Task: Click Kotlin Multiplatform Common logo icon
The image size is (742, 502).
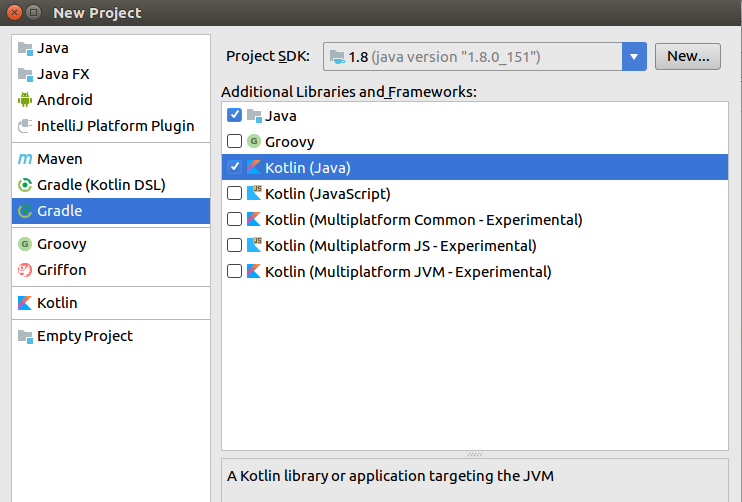Action: [254, 219]
